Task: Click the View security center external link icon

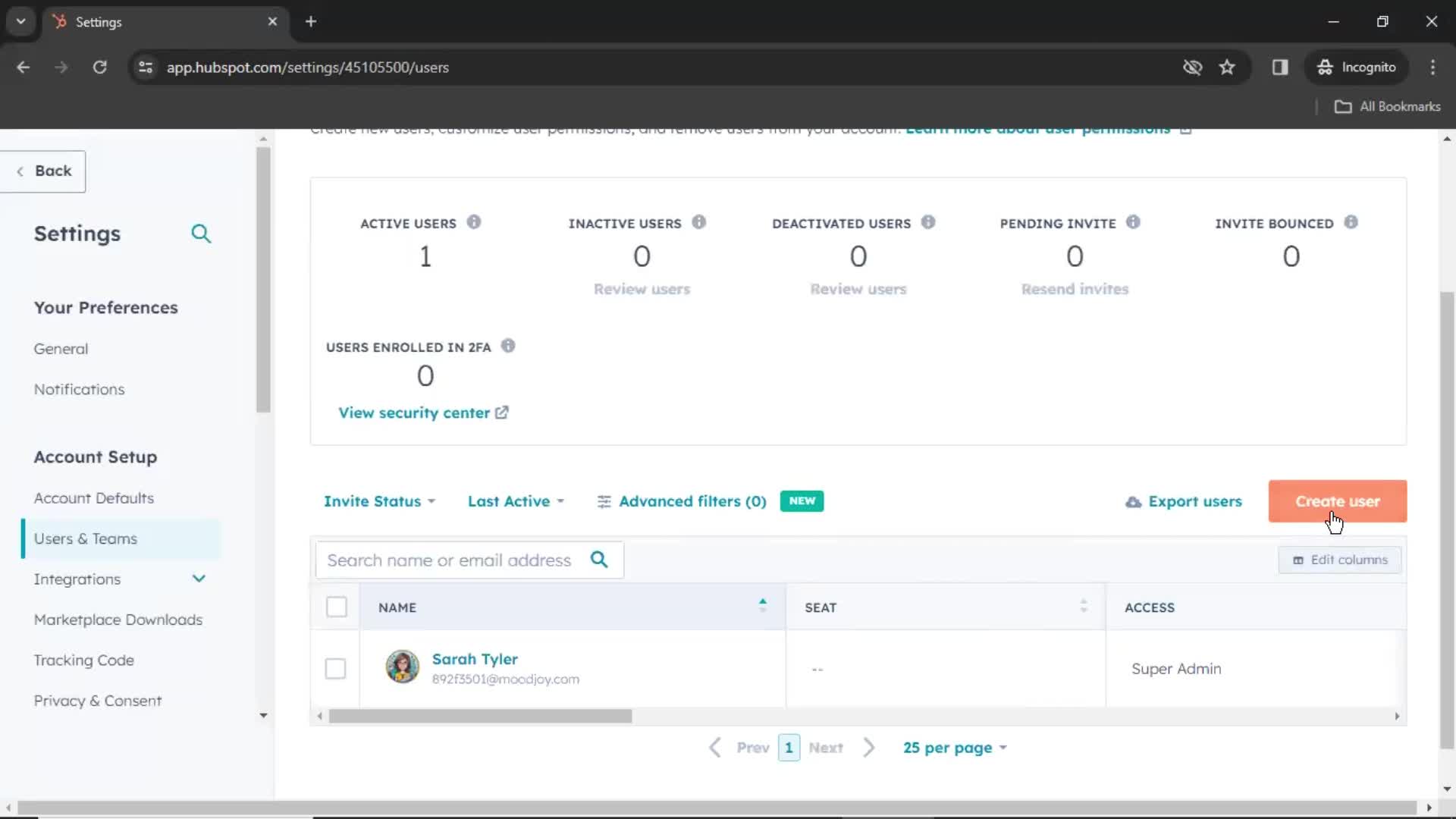Action: pos(502,413)
